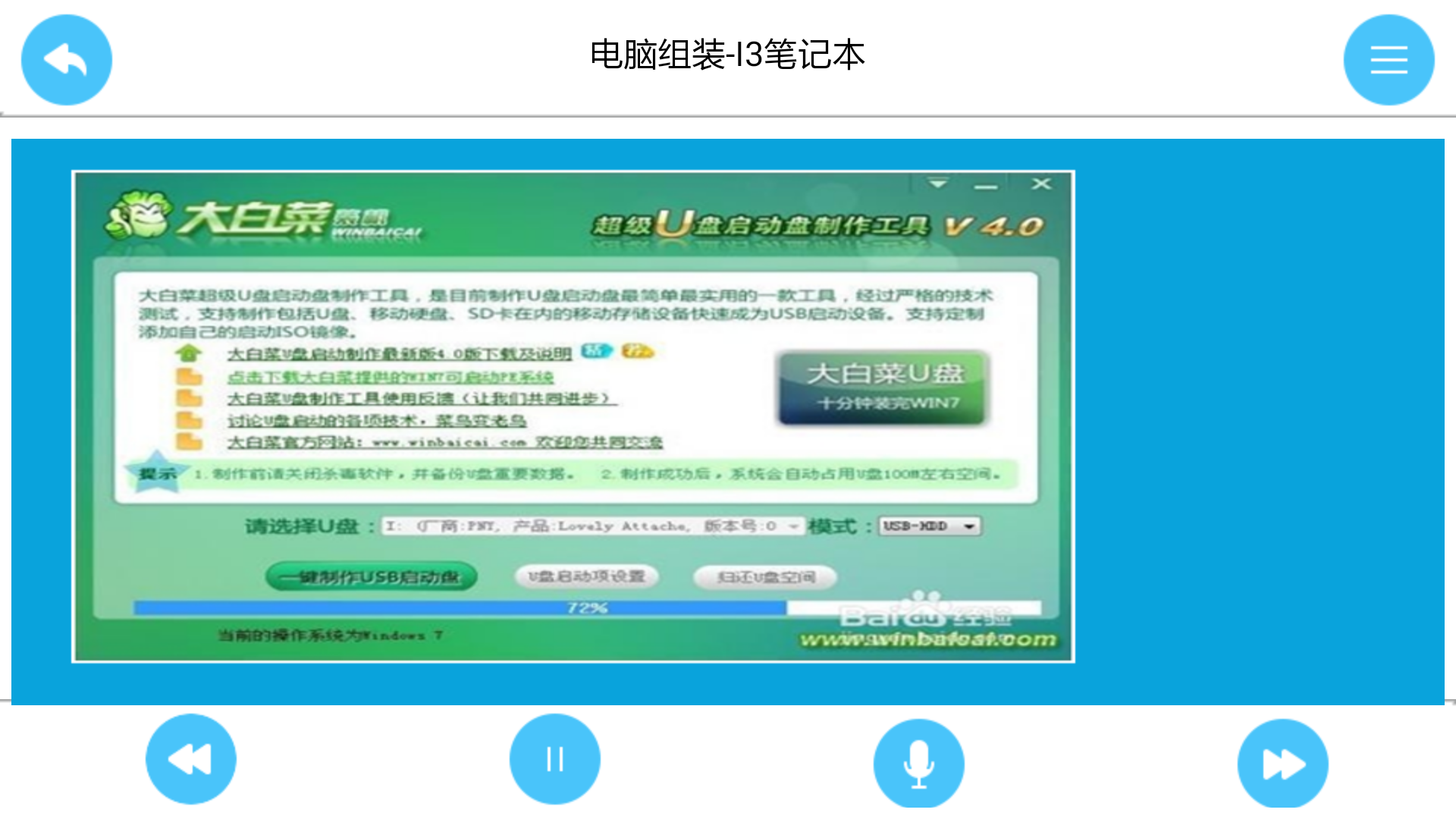This screenshot has height=819, width=1456.
Task: Pause playback with the pause button
Action: (555, 759)
